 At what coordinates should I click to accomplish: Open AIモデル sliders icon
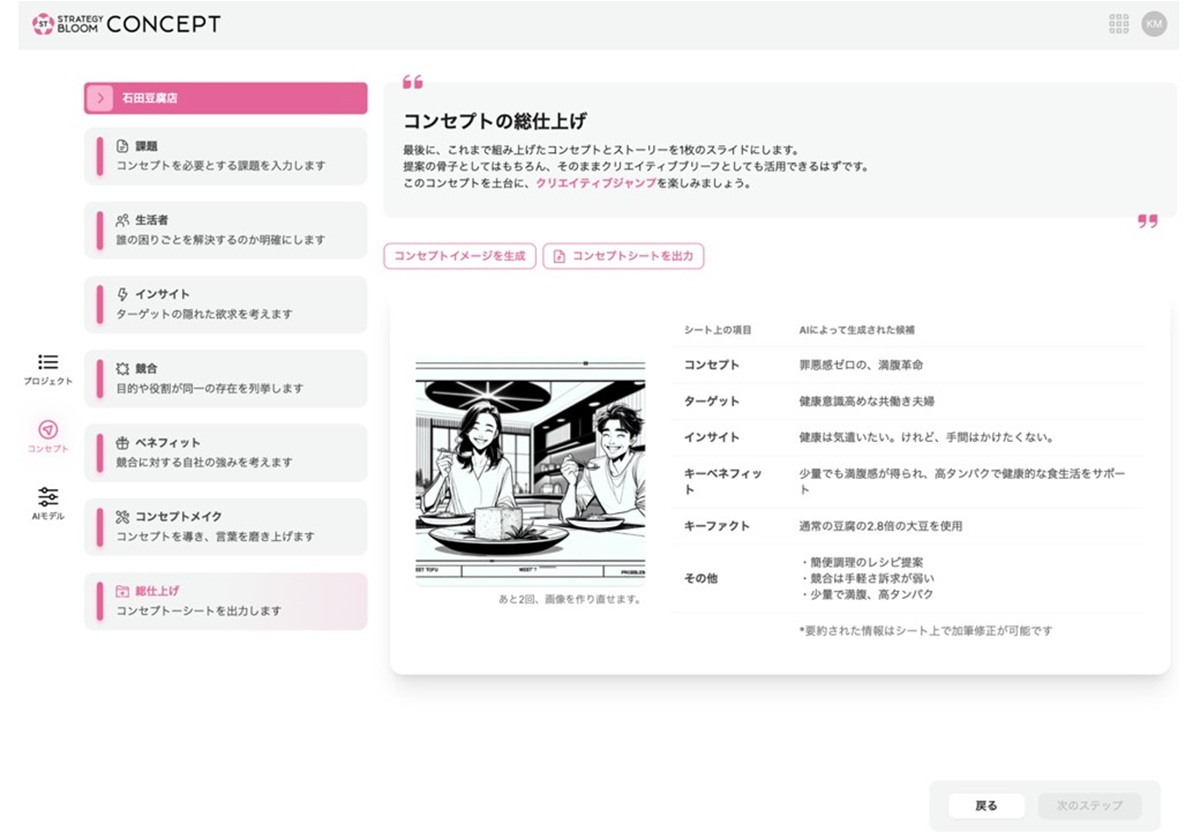point(48,497)
